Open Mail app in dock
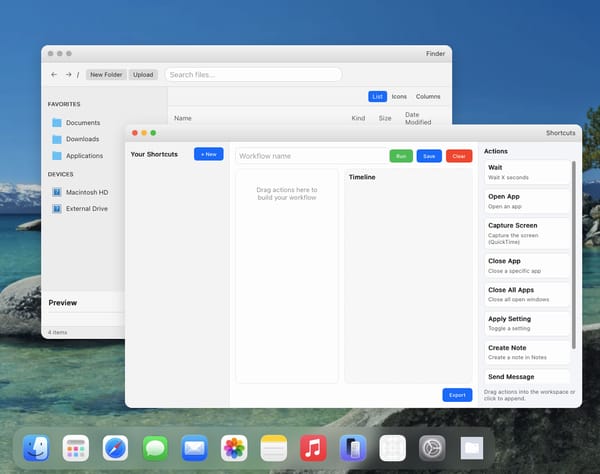Screen dimensions: 600x474 [x=194, y=448]
